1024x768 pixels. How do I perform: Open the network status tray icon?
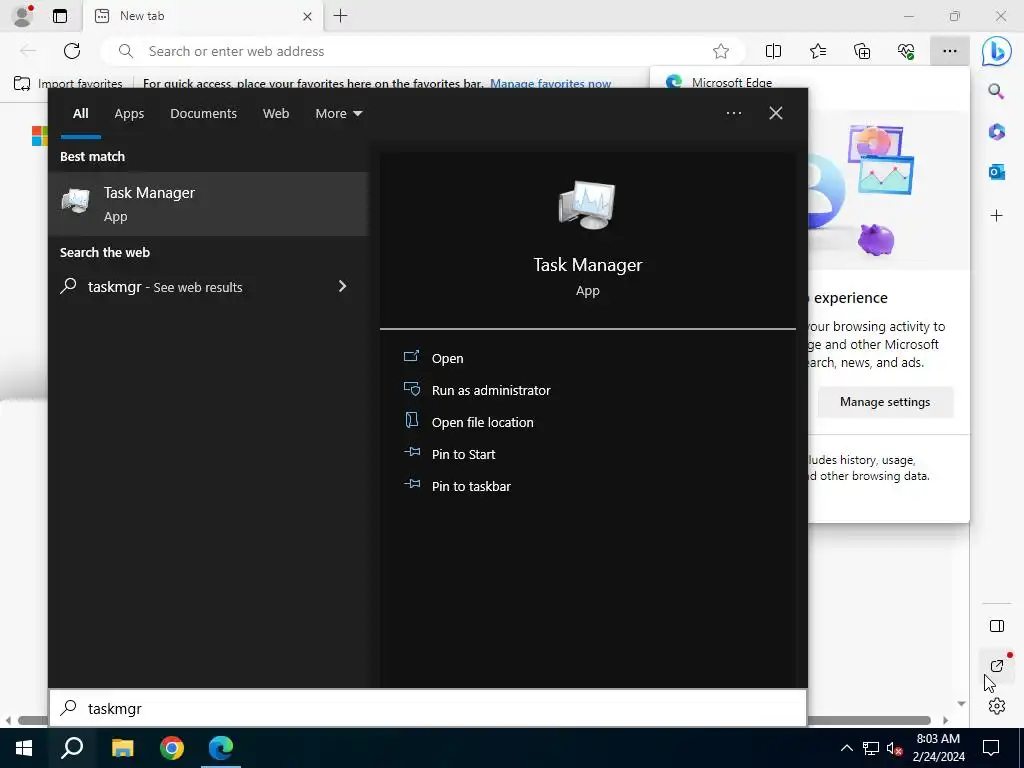point(871,748)
